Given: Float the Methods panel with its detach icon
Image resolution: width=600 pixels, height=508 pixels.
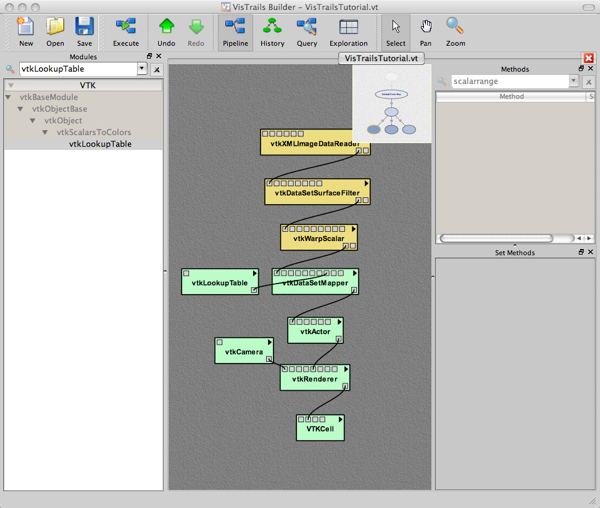Looking at the screenshot, I should point(581,68).
